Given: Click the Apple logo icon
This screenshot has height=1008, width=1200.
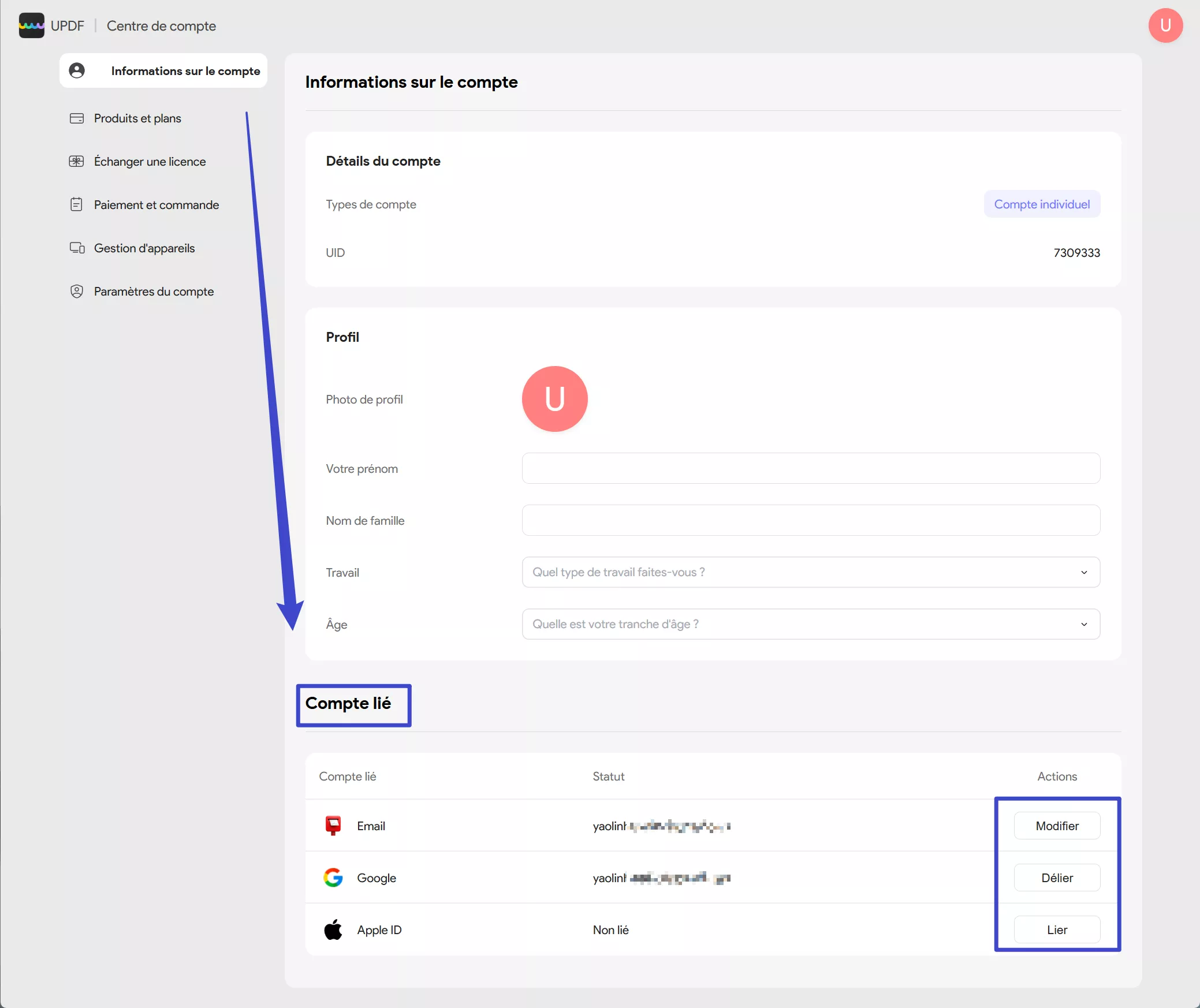Looking at the screenshot, I should [333, 929].
